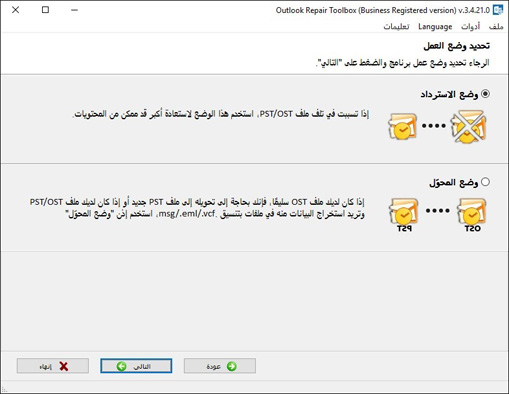Open the أدوات (Tools) menu
The width and height of the screenshot is (509, 394).
coord(470,26)
